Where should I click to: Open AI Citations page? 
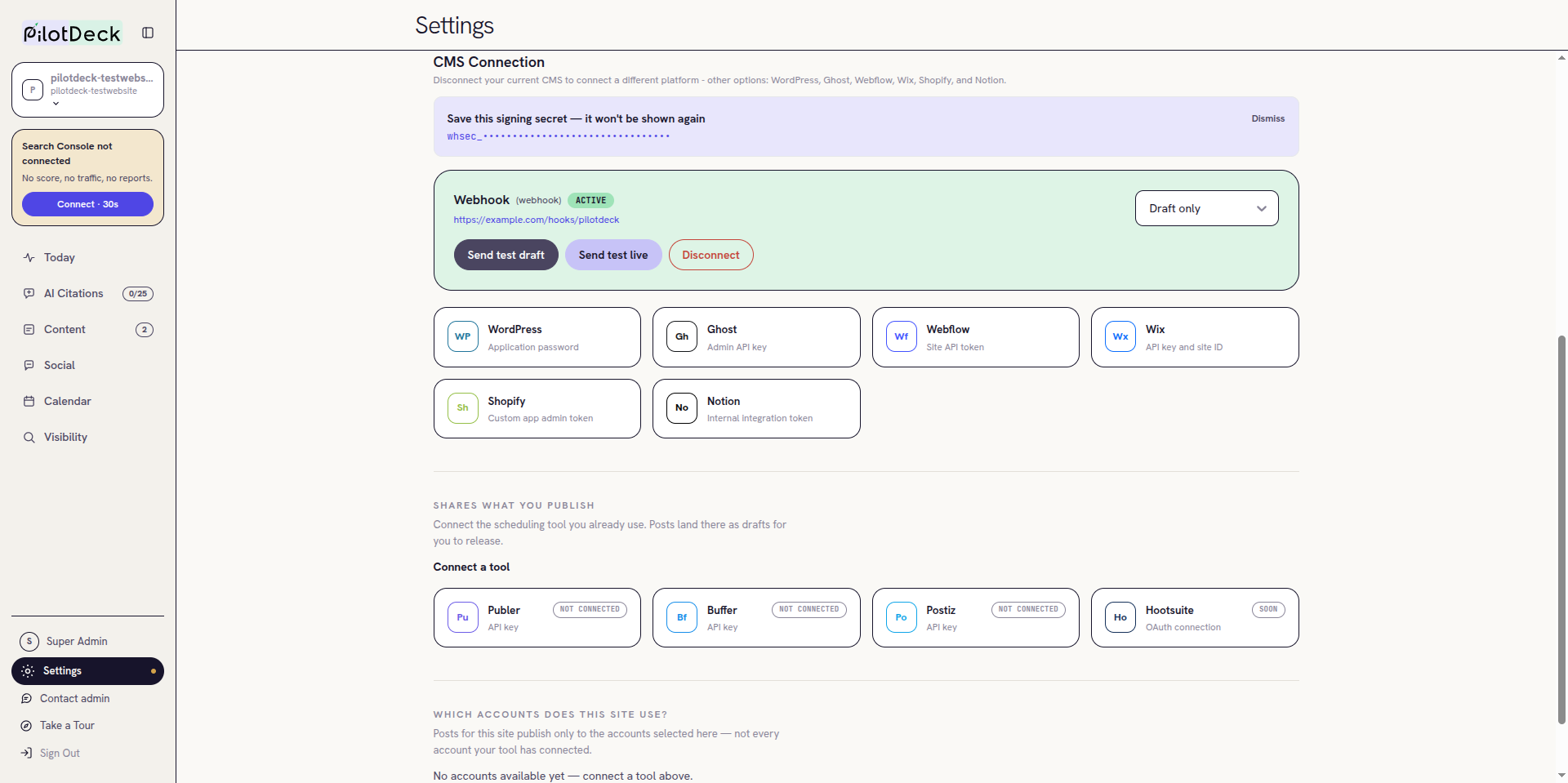tap(87, 293)
